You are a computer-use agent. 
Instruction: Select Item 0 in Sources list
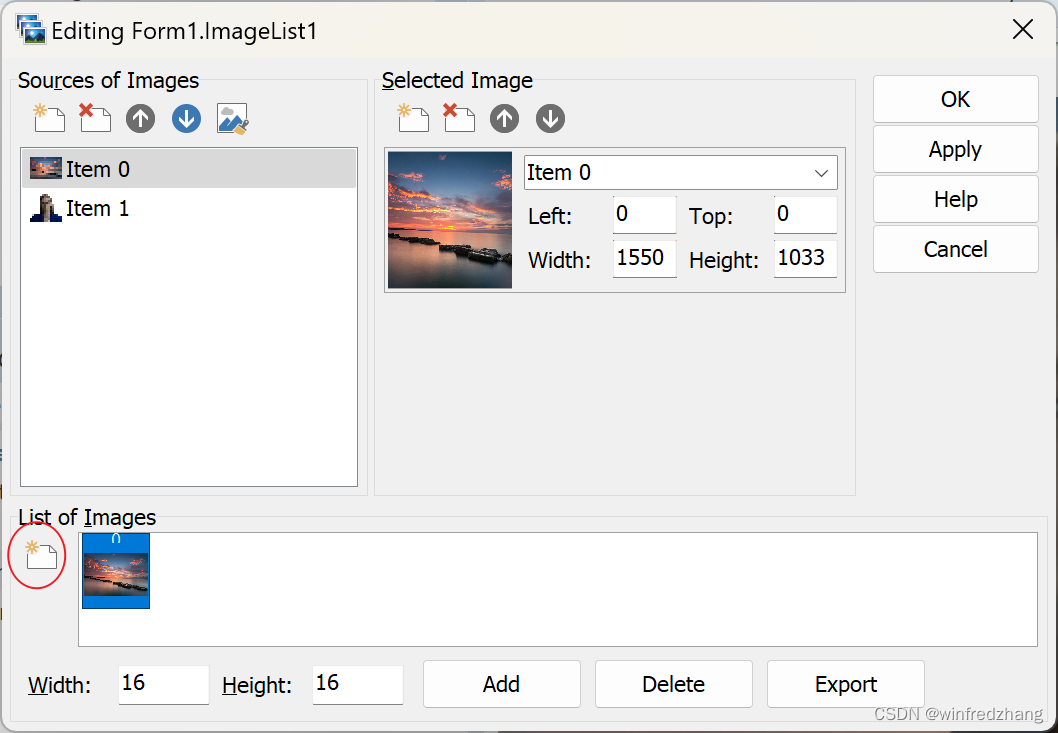coord(97,170)
